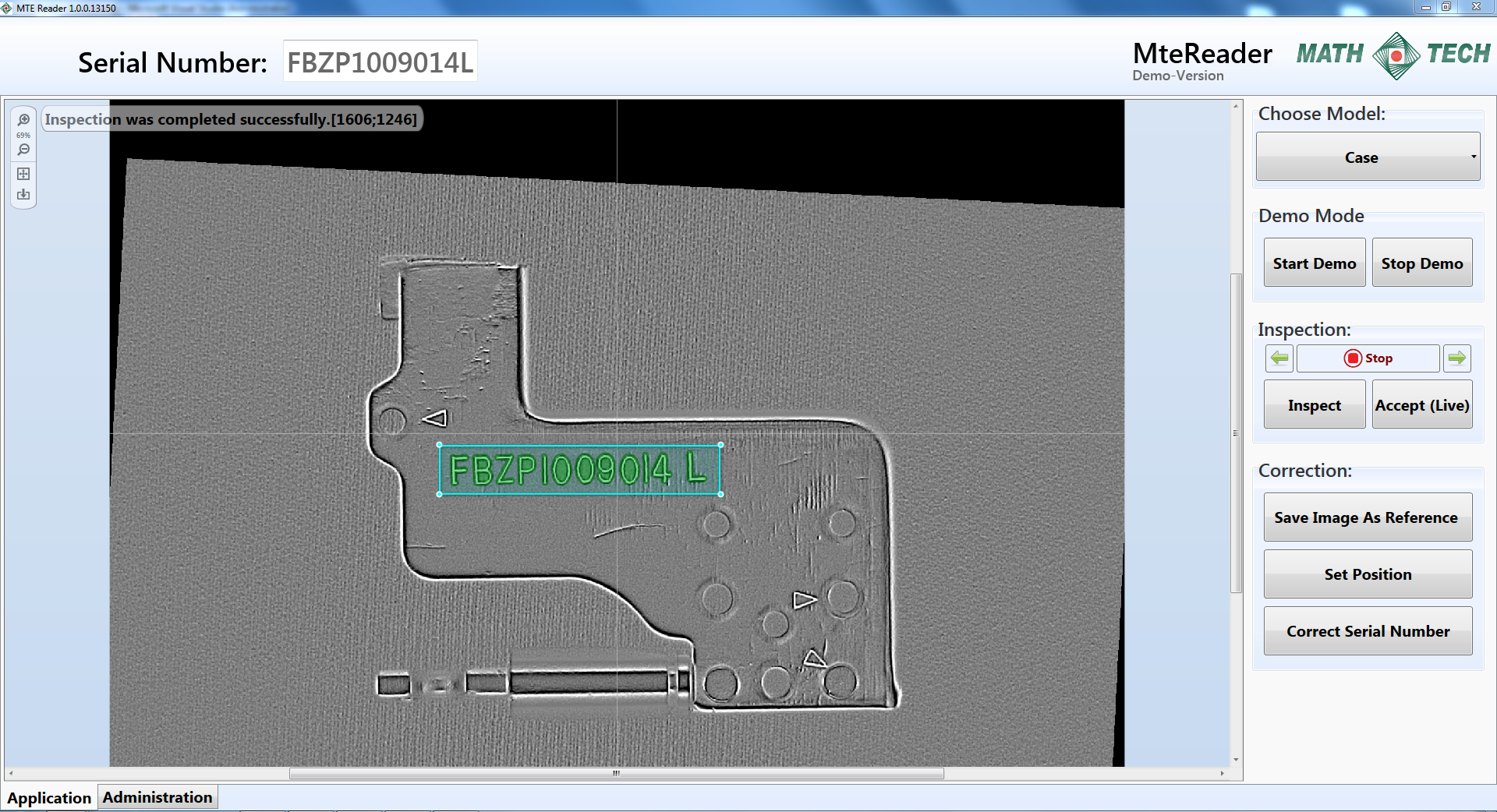Click the MteReader Demo-Version heading
This screenshot has width=1497, height=812.
1201,60
